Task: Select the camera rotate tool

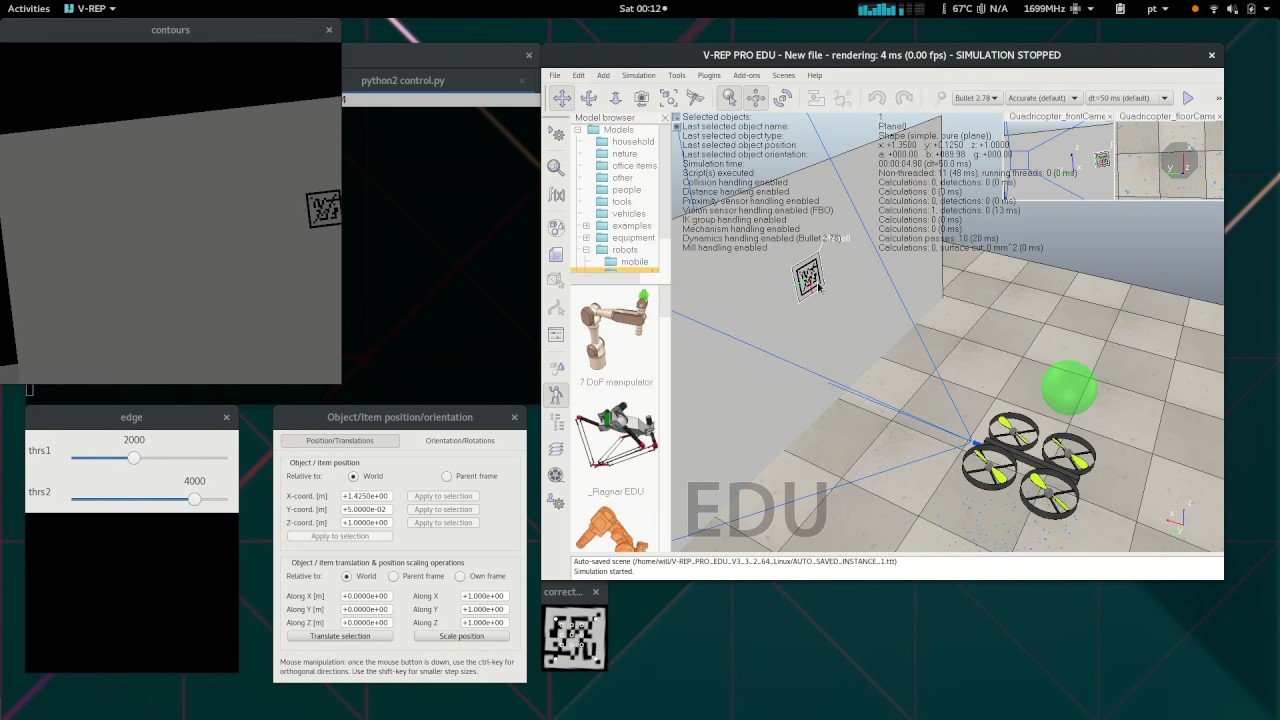Action: [589, 98]
